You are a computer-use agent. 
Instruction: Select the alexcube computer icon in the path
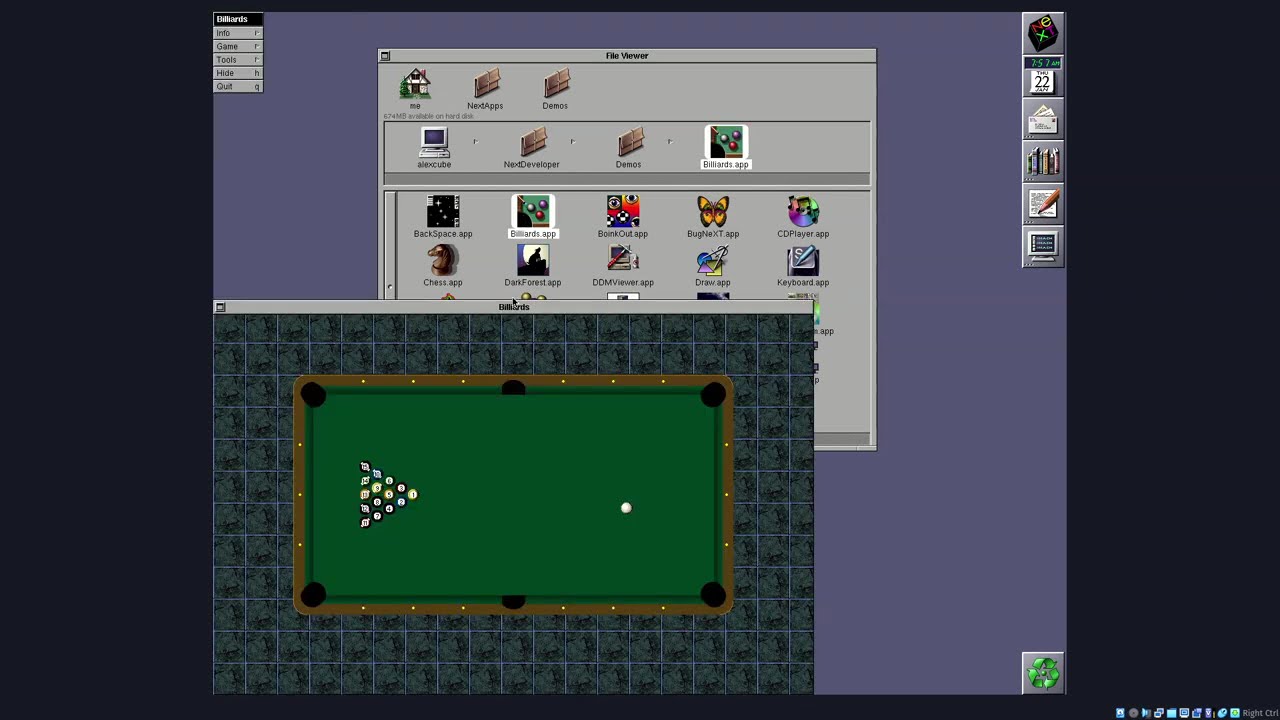(x=434, y=148)
